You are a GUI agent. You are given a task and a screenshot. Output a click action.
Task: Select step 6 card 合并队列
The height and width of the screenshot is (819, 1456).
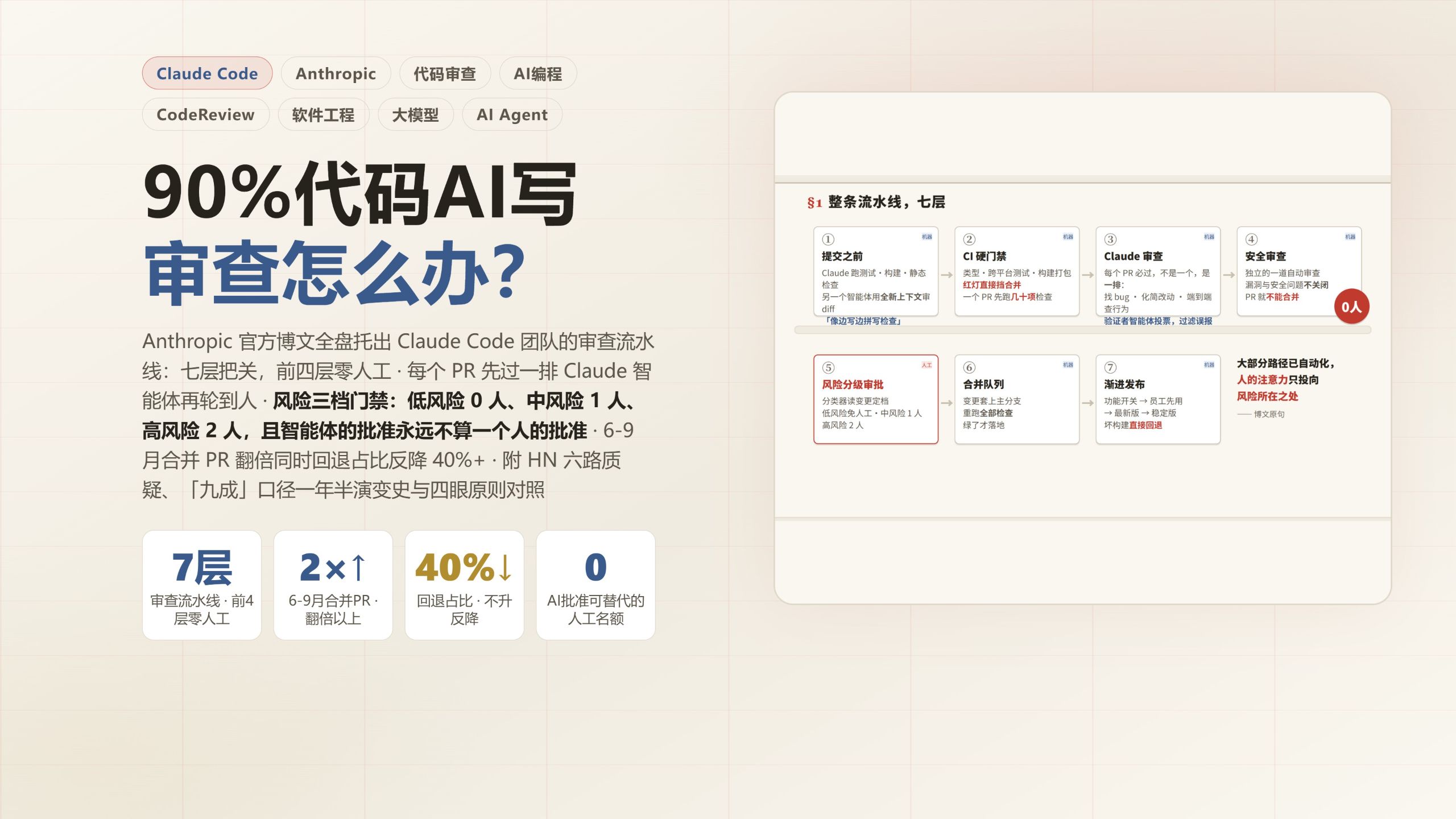pos(1017,399)
